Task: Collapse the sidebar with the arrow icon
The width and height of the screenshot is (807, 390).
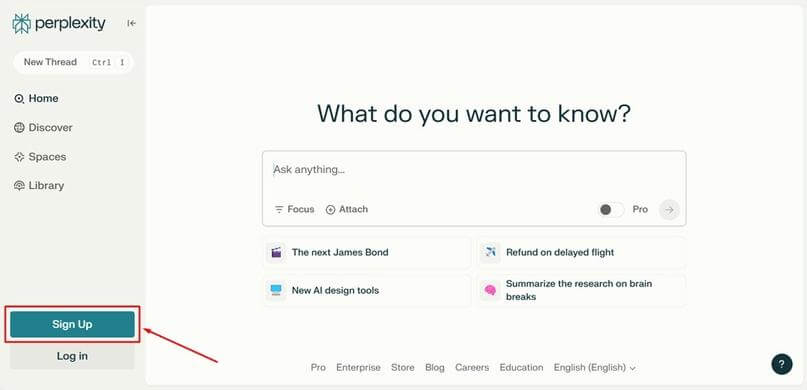Action: 131,23
